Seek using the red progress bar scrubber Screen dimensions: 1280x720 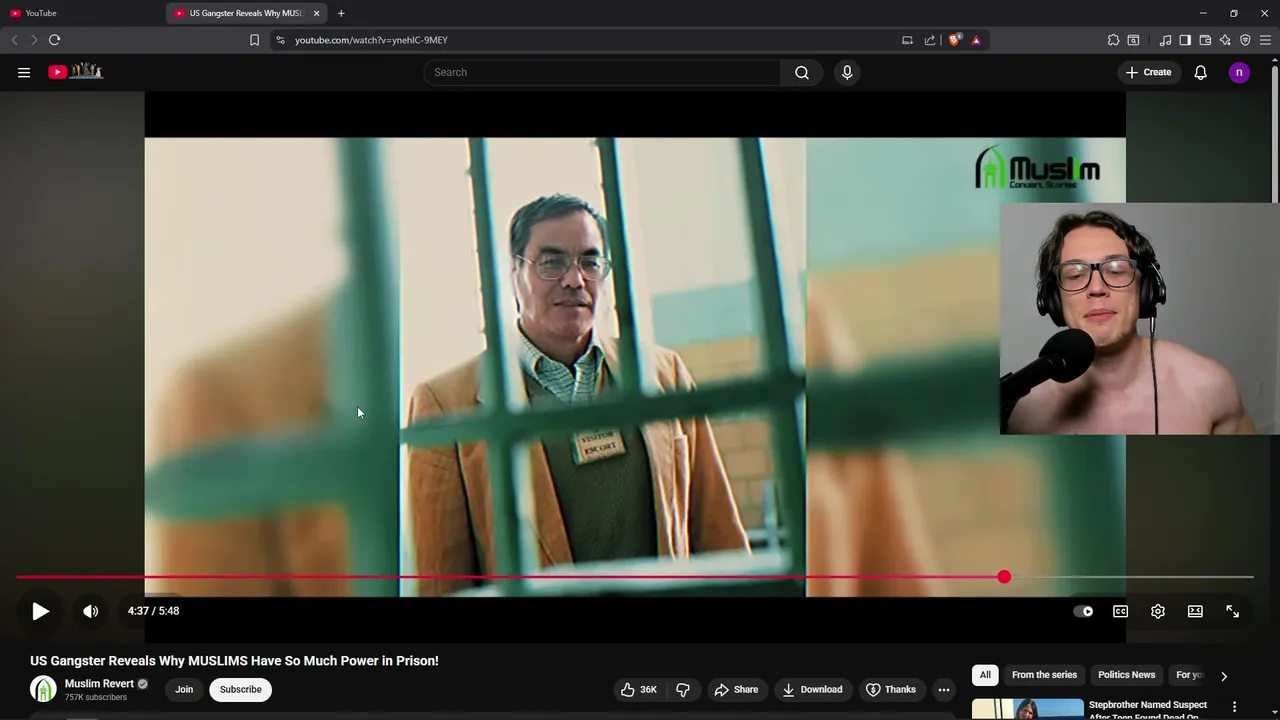[1004, 577]
